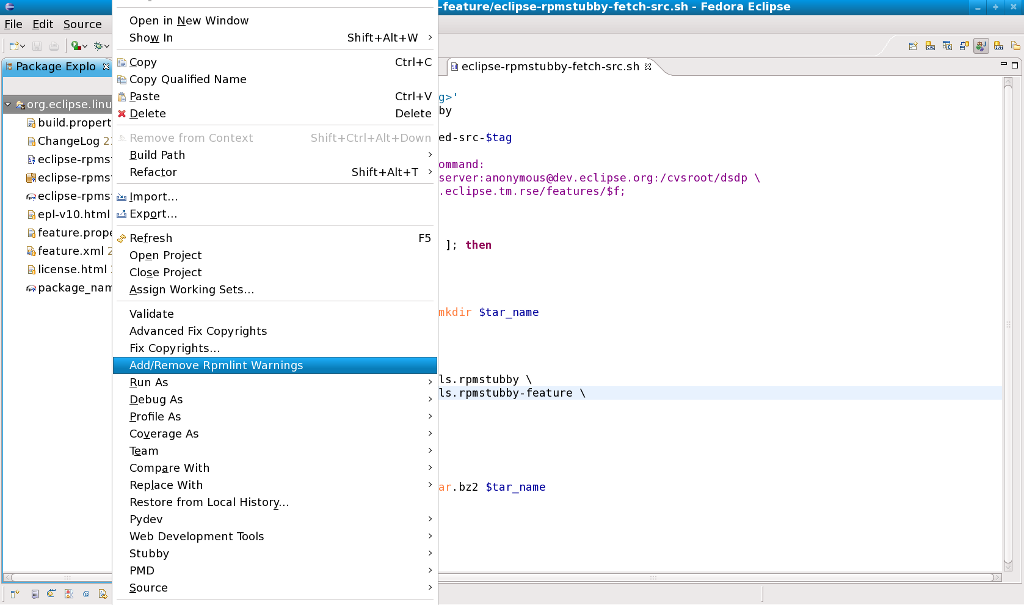Click the editor vertical scrollbar
This screenshot has width=1024, height=605.
tap(1008, 323)
